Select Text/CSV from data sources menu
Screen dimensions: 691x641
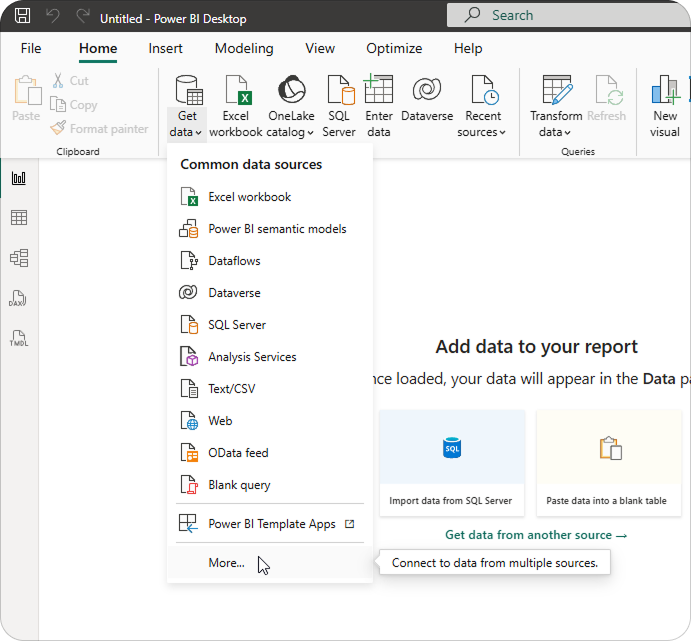click(x=231, y=389)
